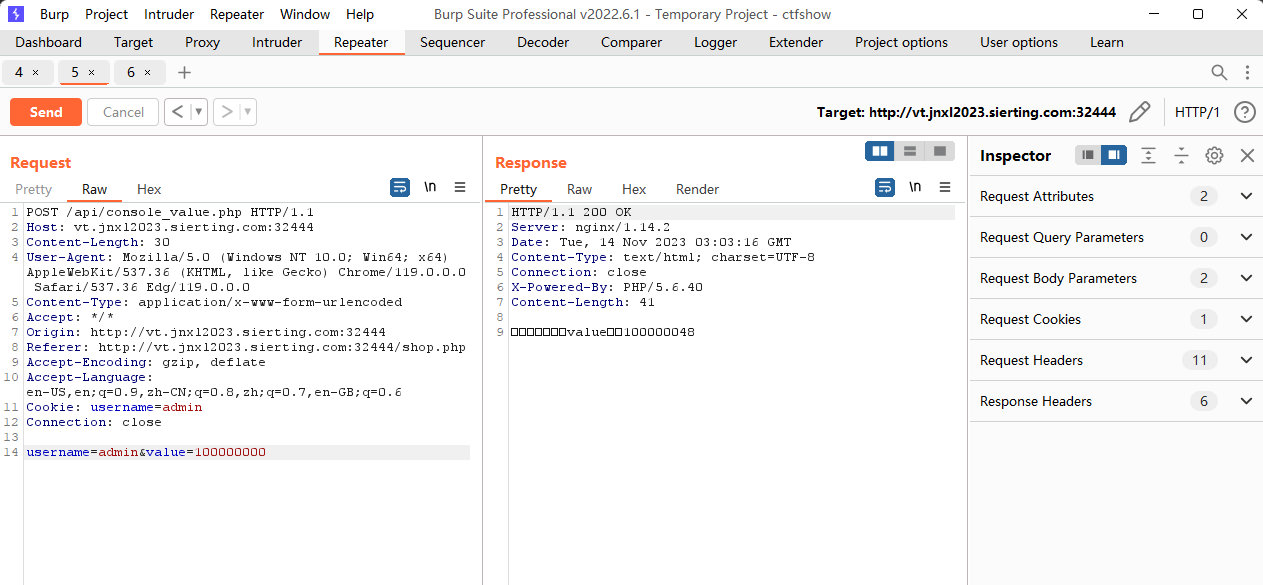Open Repeater help question mark icon

(x=1245, y=112)
